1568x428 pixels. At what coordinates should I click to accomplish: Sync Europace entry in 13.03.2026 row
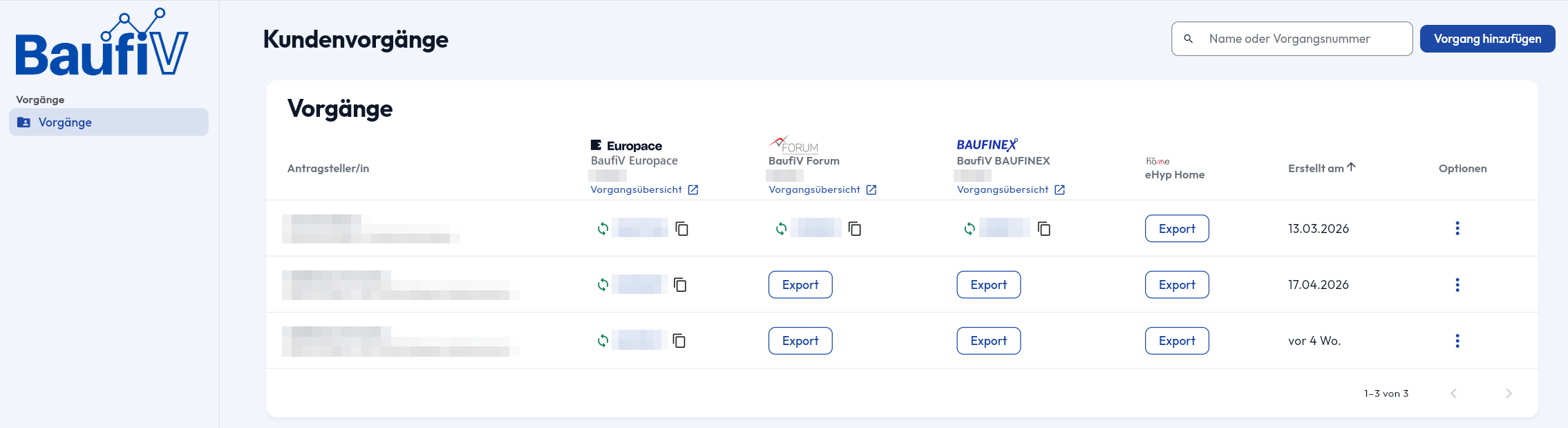click(x=603, y=228)
